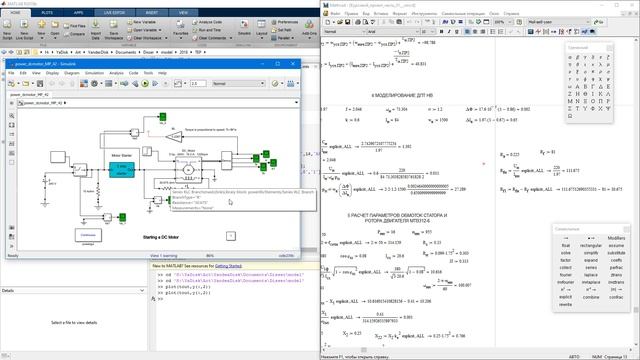Toggle bulleted list in Mathcad formatting bar
This screenshot has height=360, width=640.
(x=493, y=31)
